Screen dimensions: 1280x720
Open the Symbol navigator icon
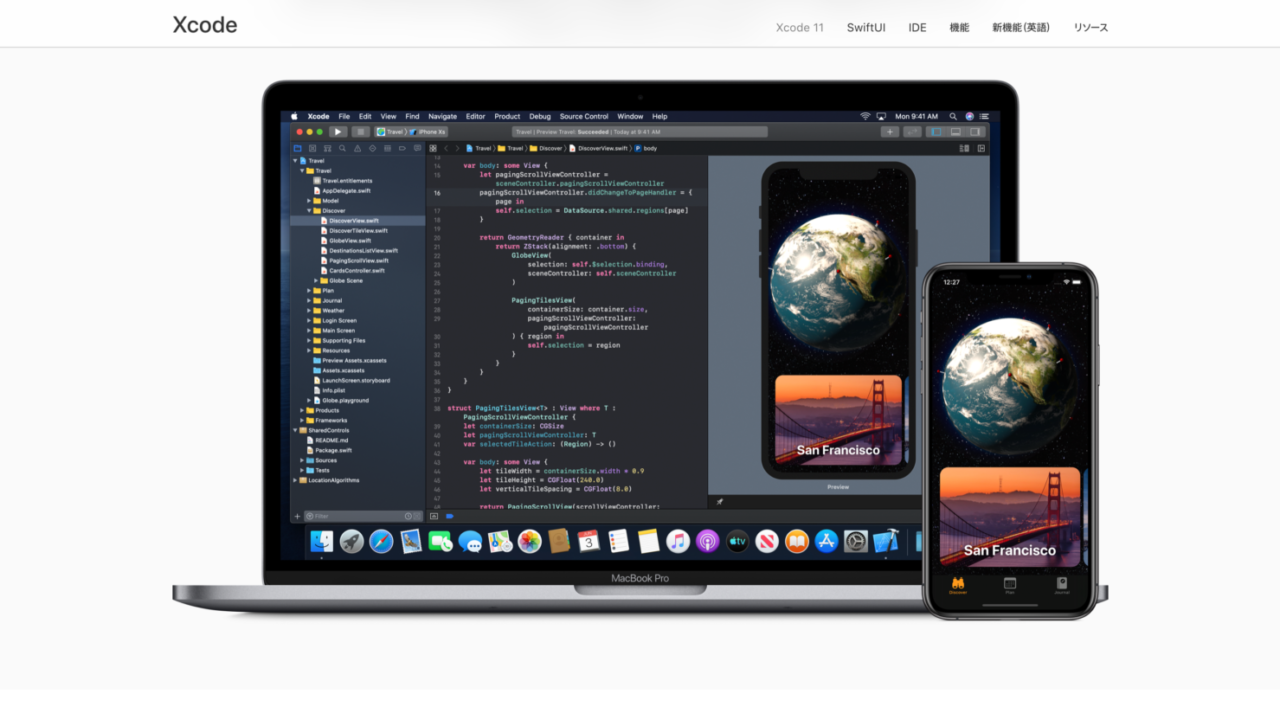tap(328, 148)
